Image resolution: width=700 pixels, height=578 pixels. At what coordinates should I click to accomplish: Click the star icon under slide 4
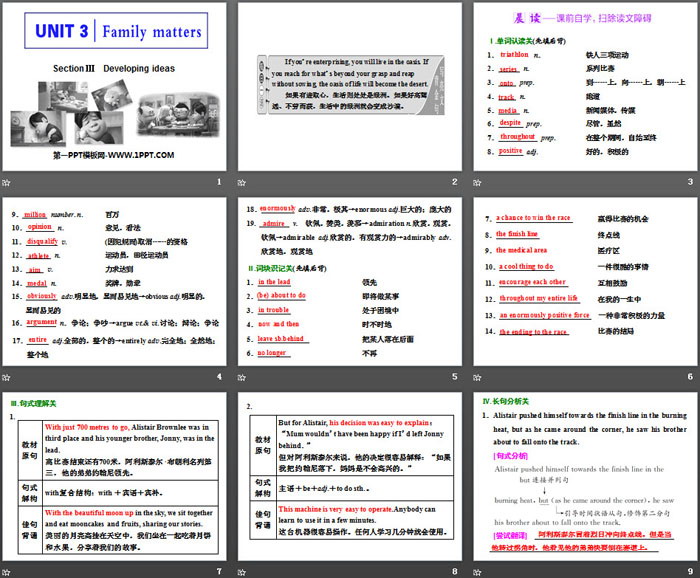[8, 377]
